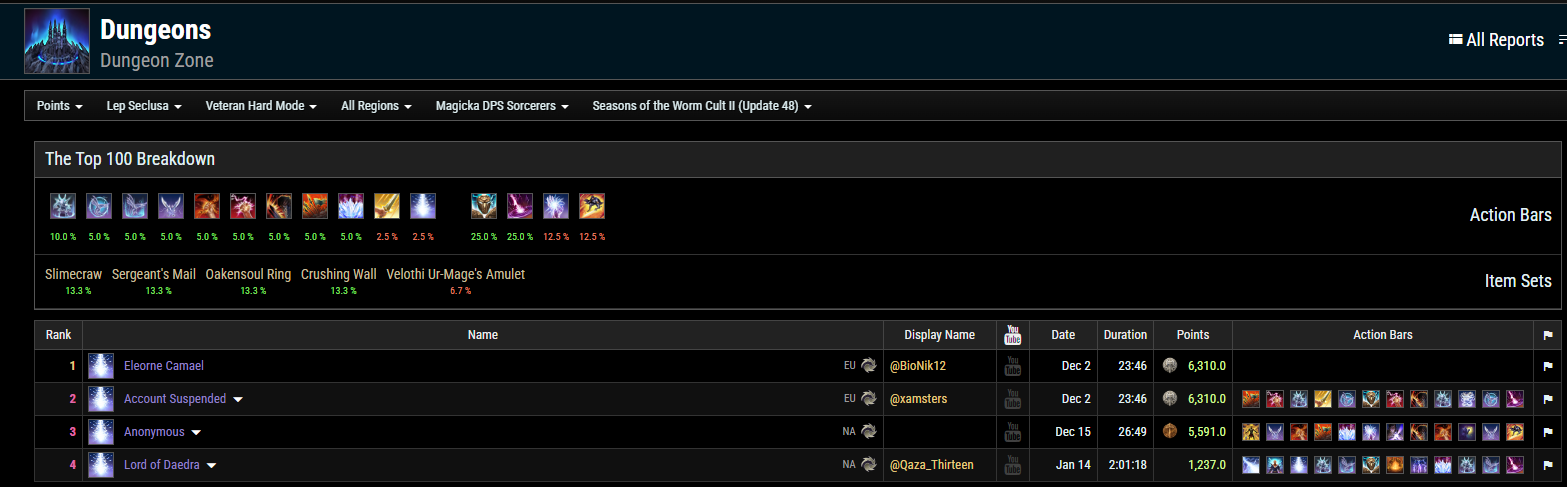Click the first ability icon showing 10.0 %

[x=62, y=206]
